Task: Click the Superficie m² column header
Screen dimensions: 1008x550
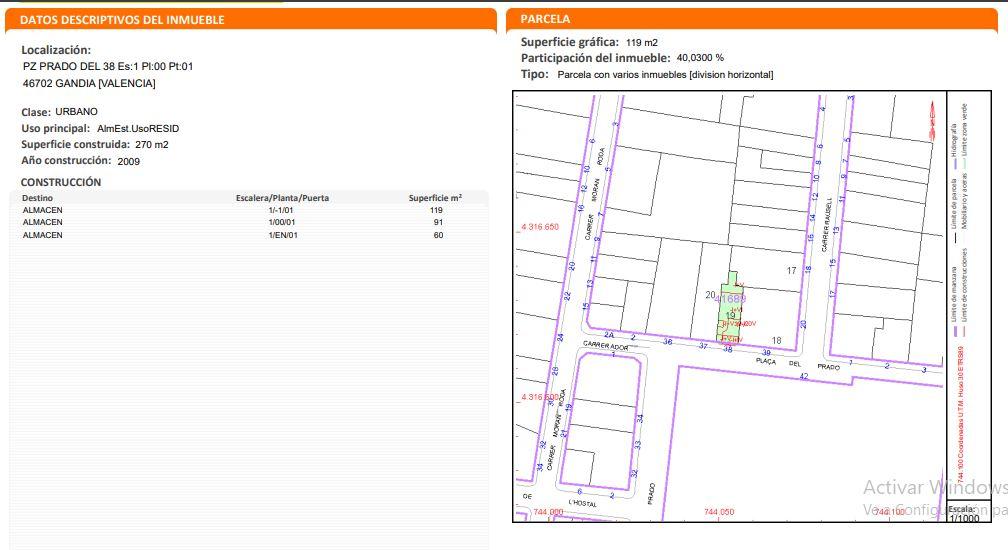Action: pos(435,198)
